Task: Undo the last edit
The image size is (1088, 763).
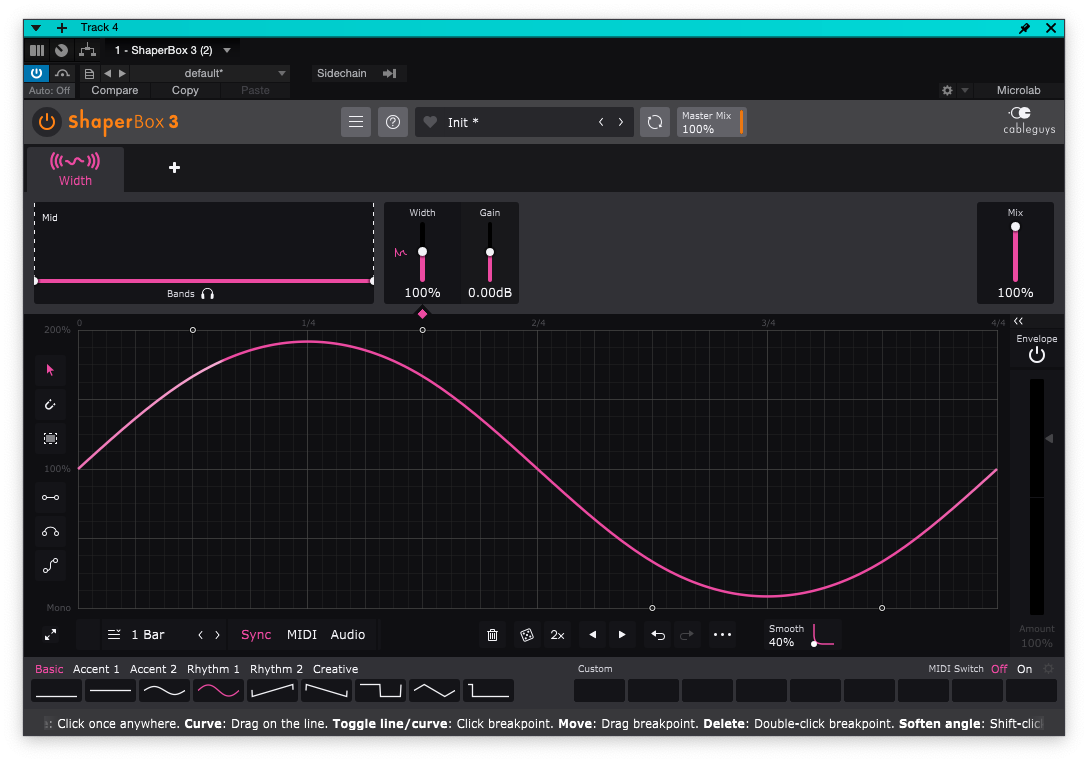Action: click(x=658, y=635)
